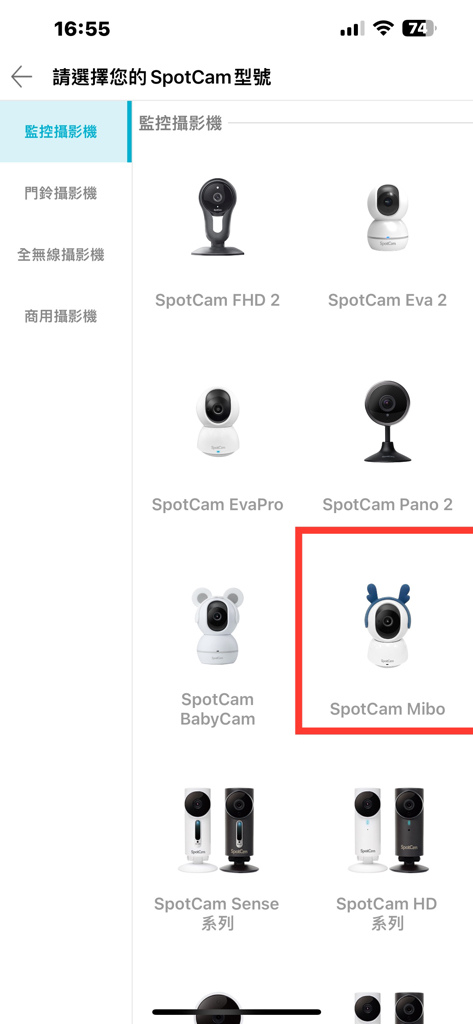Tap the SpotCam Mibo text label
The image size is (473, 1024).
click(x=387, y=709)
